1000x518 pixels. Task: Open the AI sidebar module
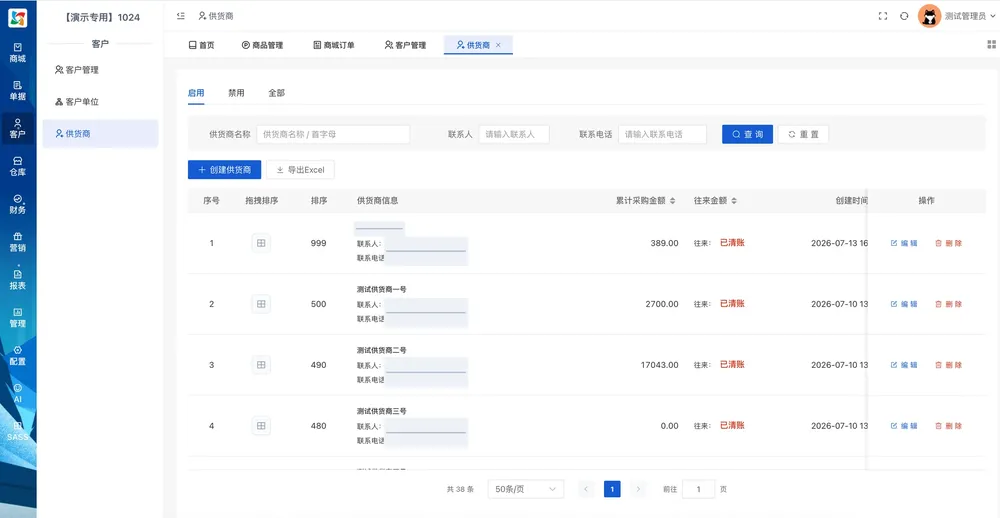point(18,393)
